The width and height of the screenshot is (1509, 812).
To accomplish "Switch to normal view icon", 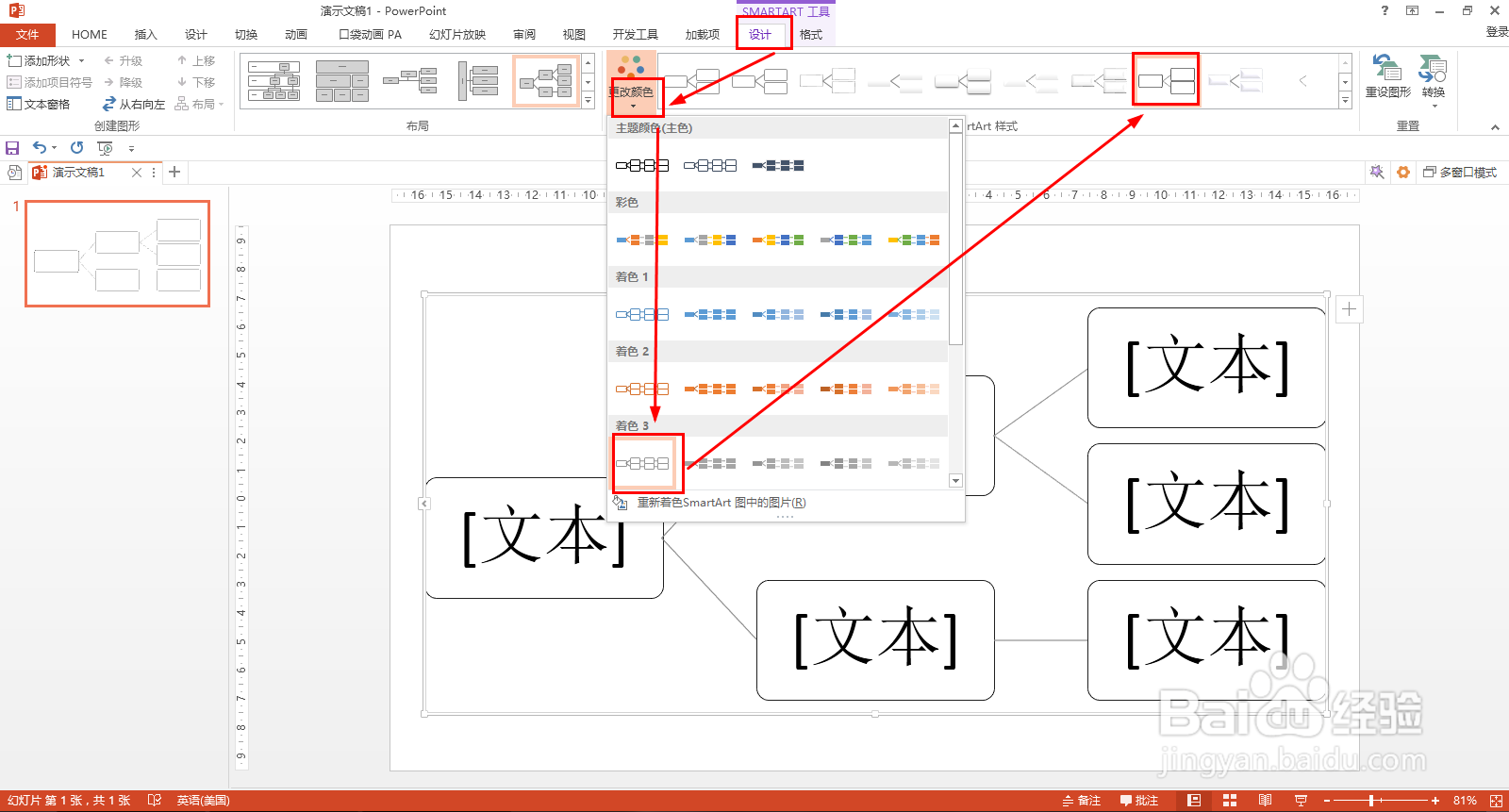I will 1194,801.
